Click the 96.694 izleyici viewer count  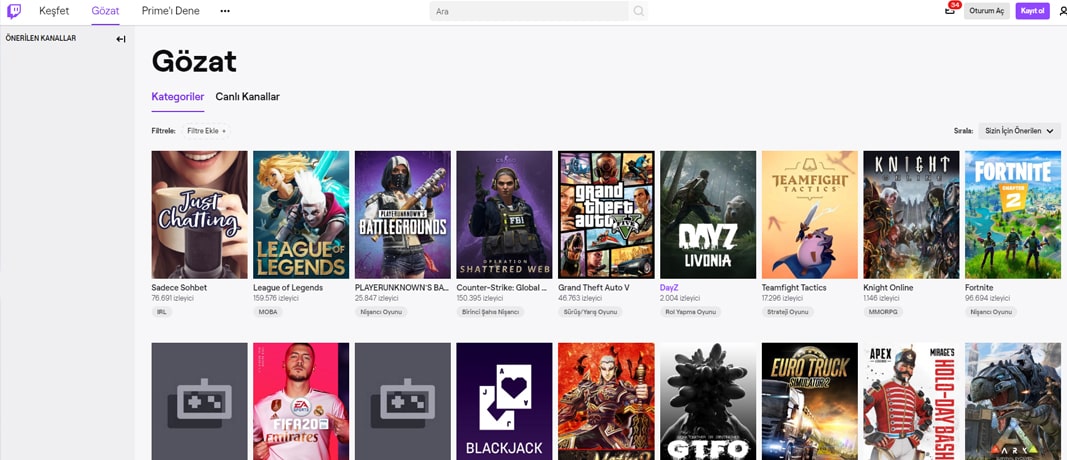[x=987, y=299]
